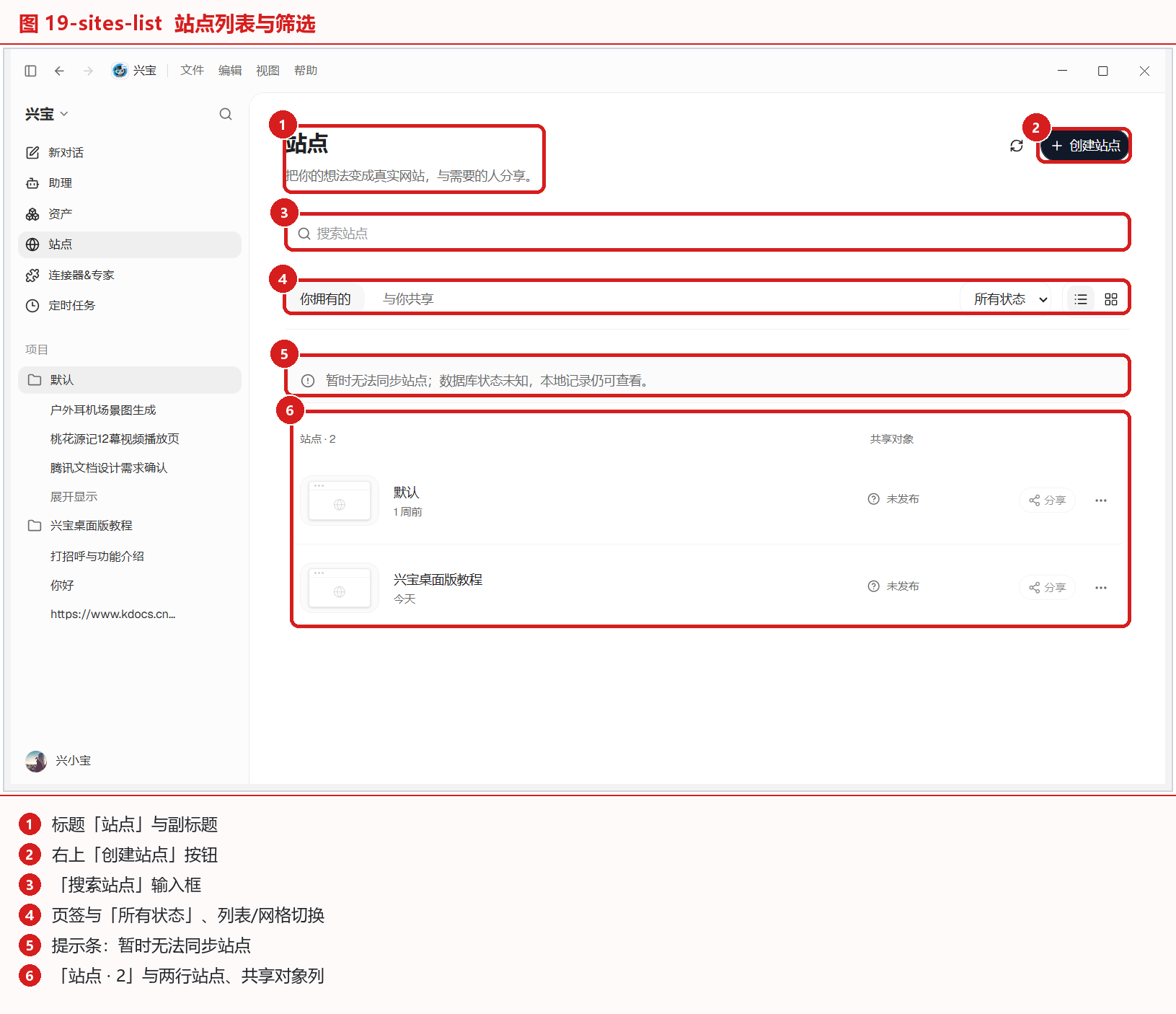Share the 兴宝桌面版教程 site

coord(1047,588)
